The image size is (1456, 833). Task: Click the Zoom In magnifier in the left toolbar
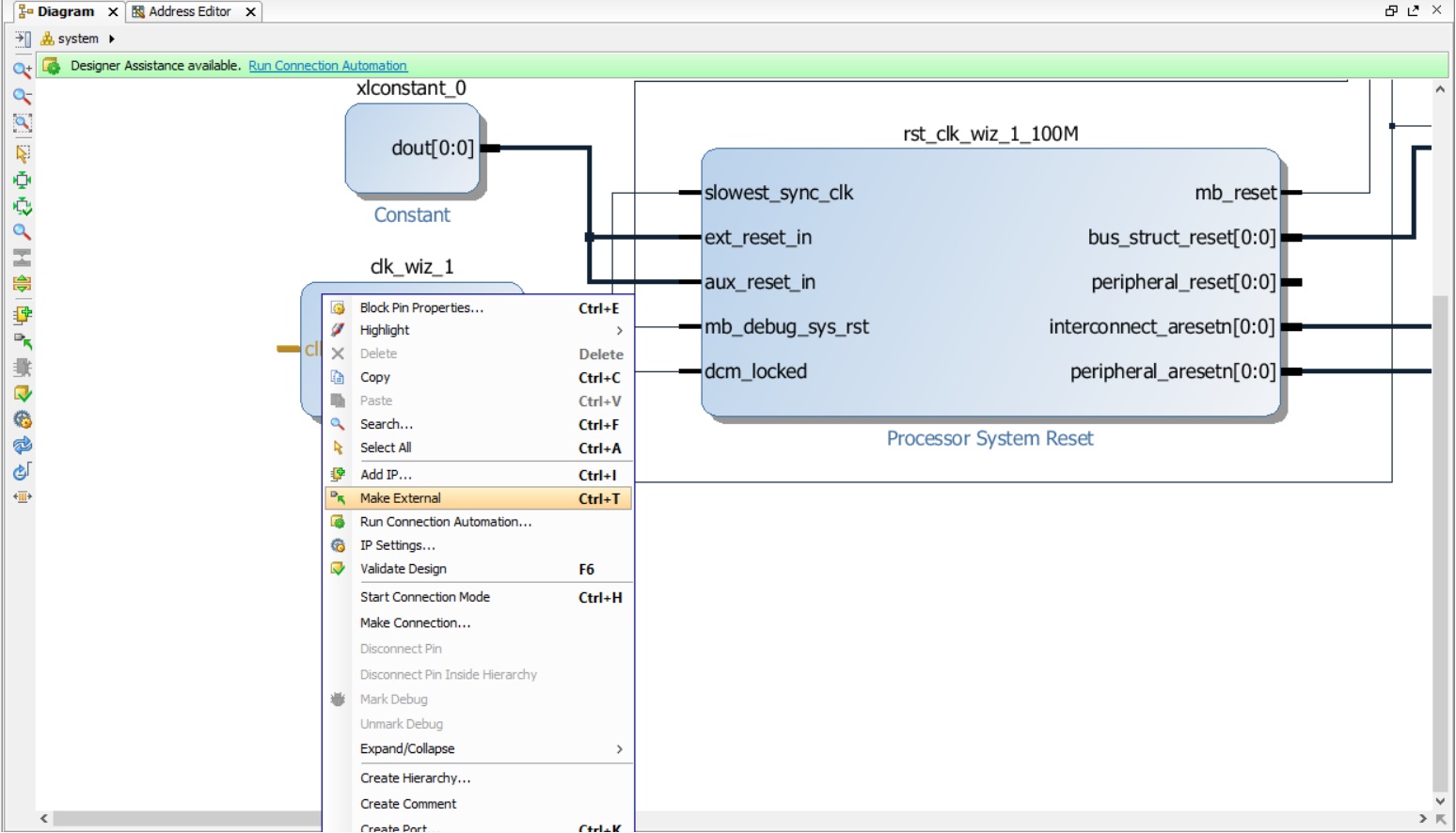click(22, 69)
